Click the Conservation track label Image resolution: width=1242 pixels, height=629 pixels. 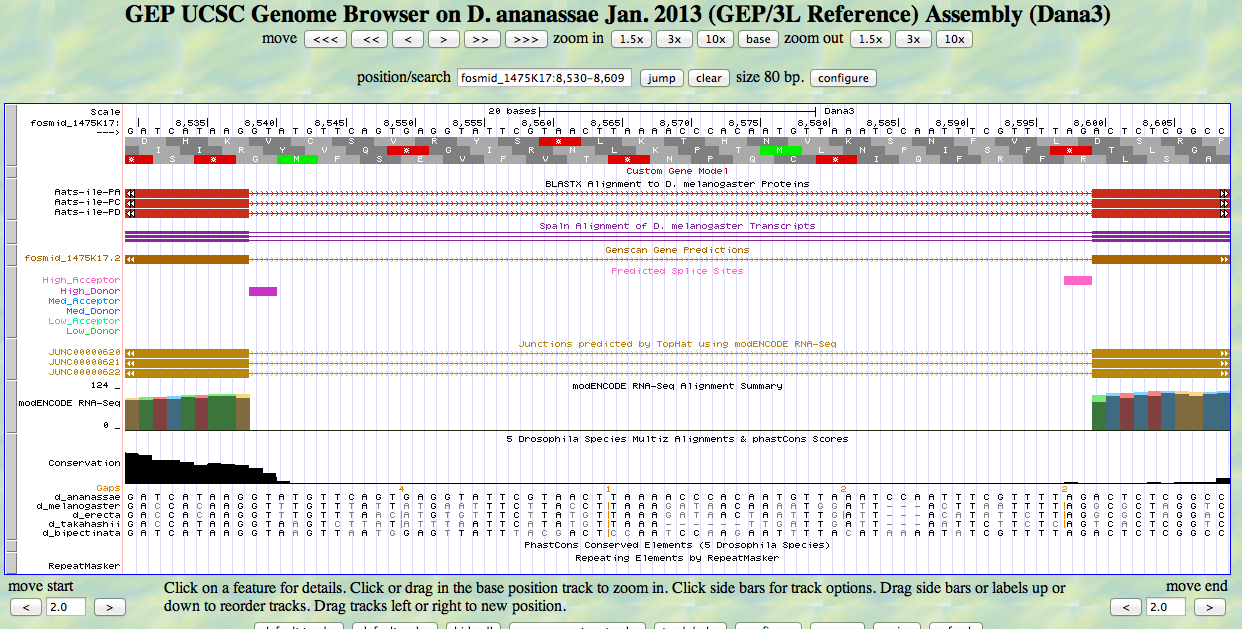tap(84, 463)
